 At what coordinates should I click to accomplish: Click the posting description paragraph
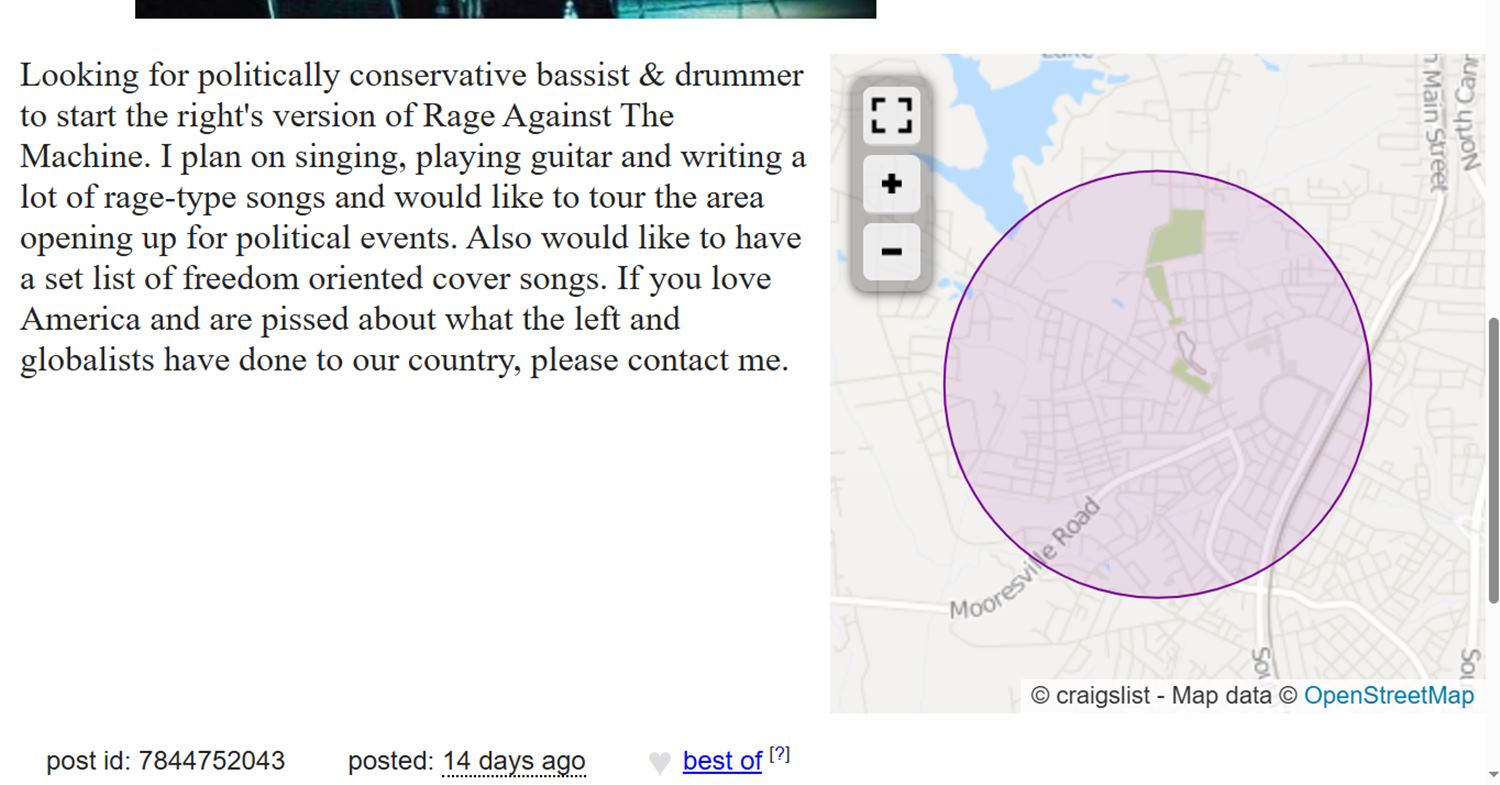412,217
